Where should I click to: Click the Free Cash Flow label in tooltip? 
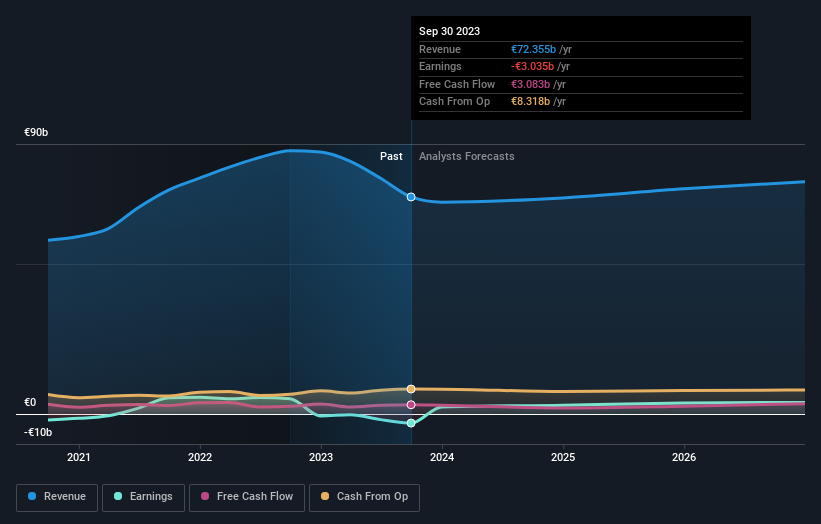(x=457, y=84)
